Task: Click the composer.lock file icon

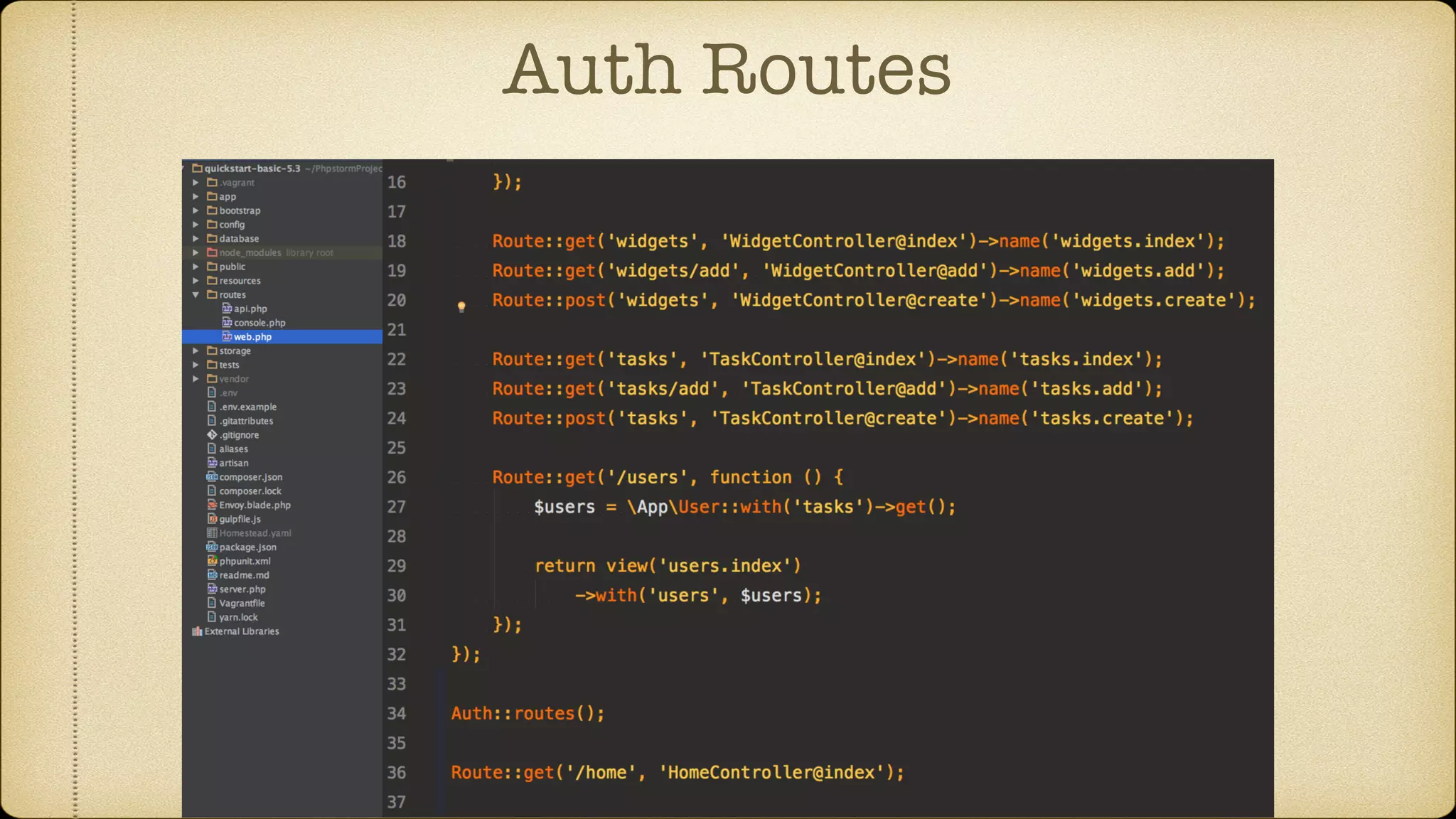Action: [x=212, y=491]
